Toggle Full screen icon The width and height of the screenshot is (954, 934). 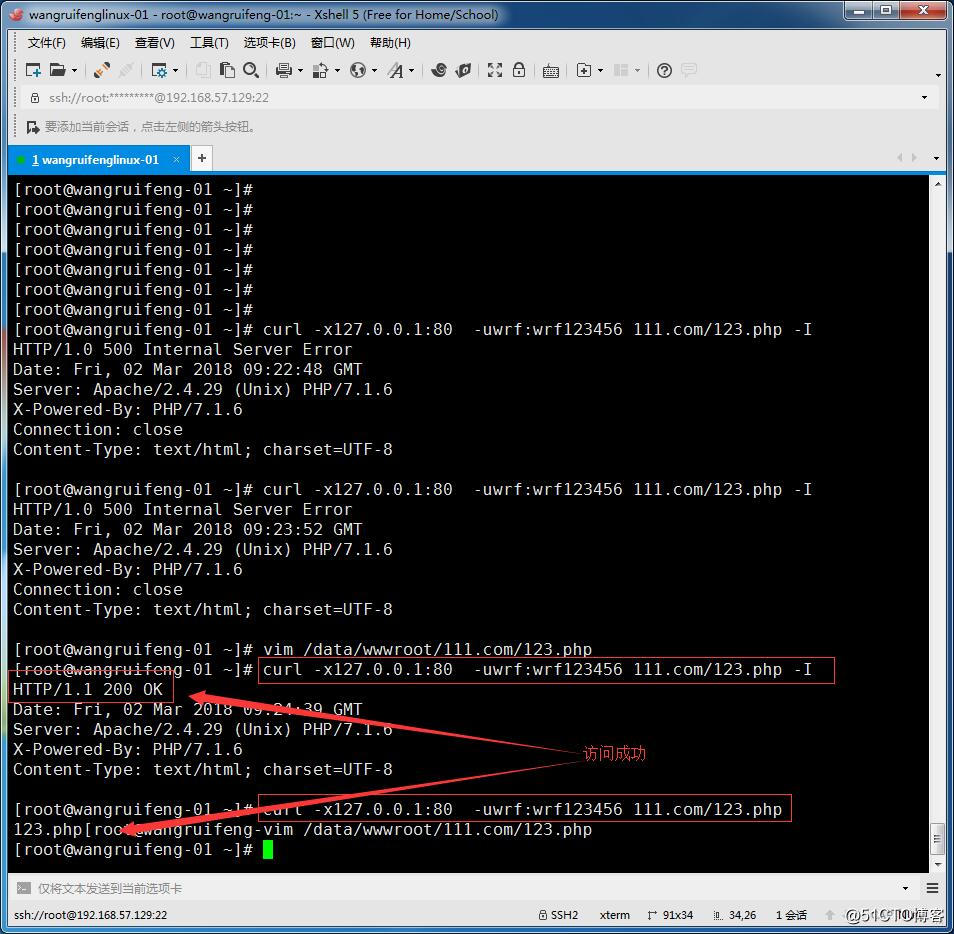click(x=495, y=70)
